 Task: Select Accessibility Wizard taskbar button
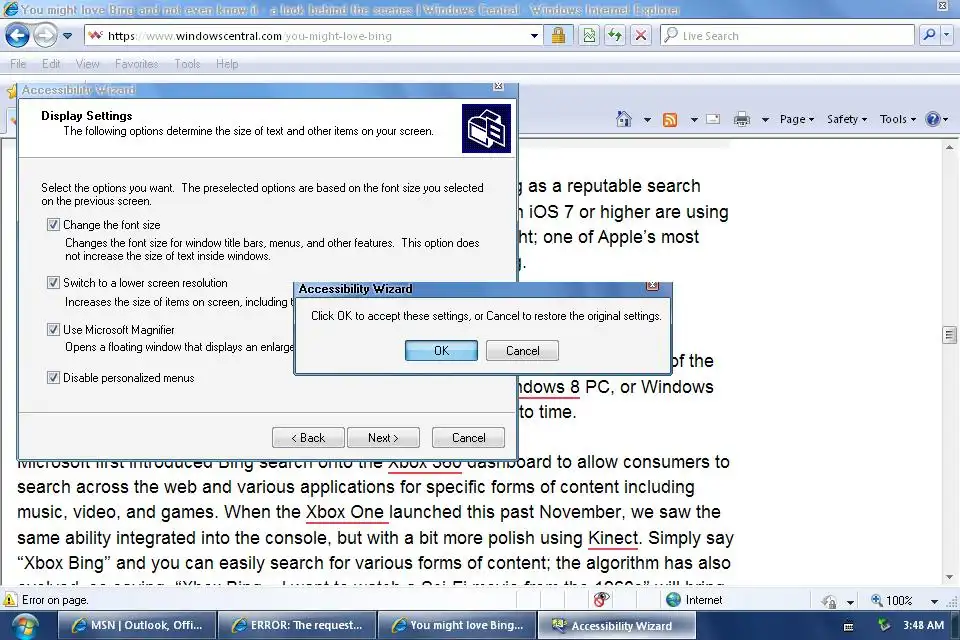617,625
